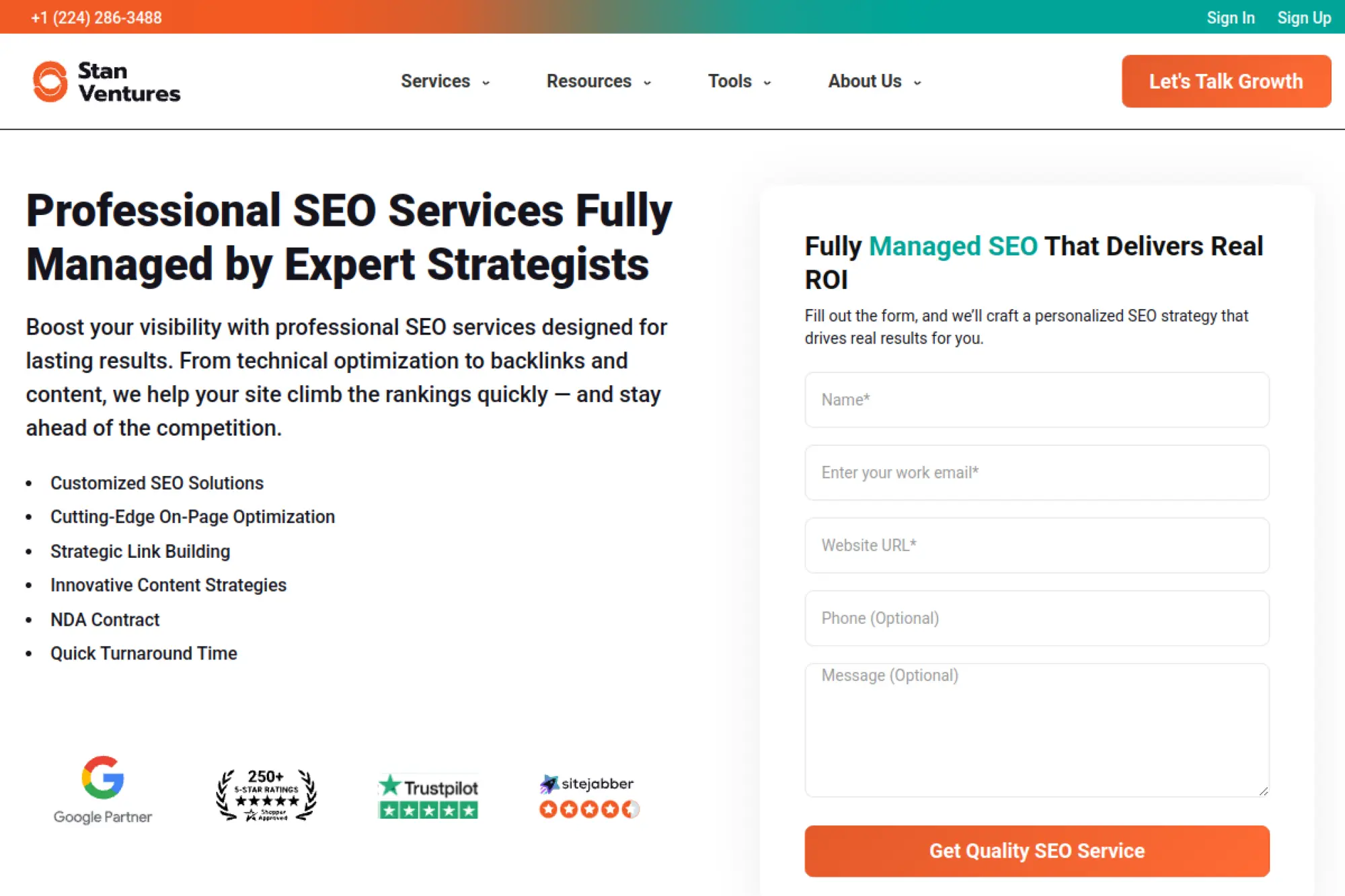Click Sitejabber's half-filled rating star

[631, 810]
